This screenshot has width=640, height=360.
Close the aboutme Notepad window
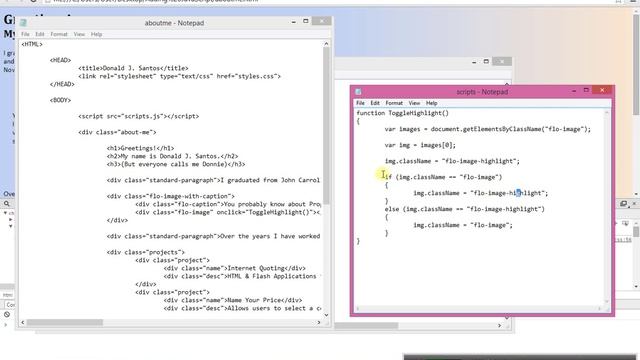point(322,21)
